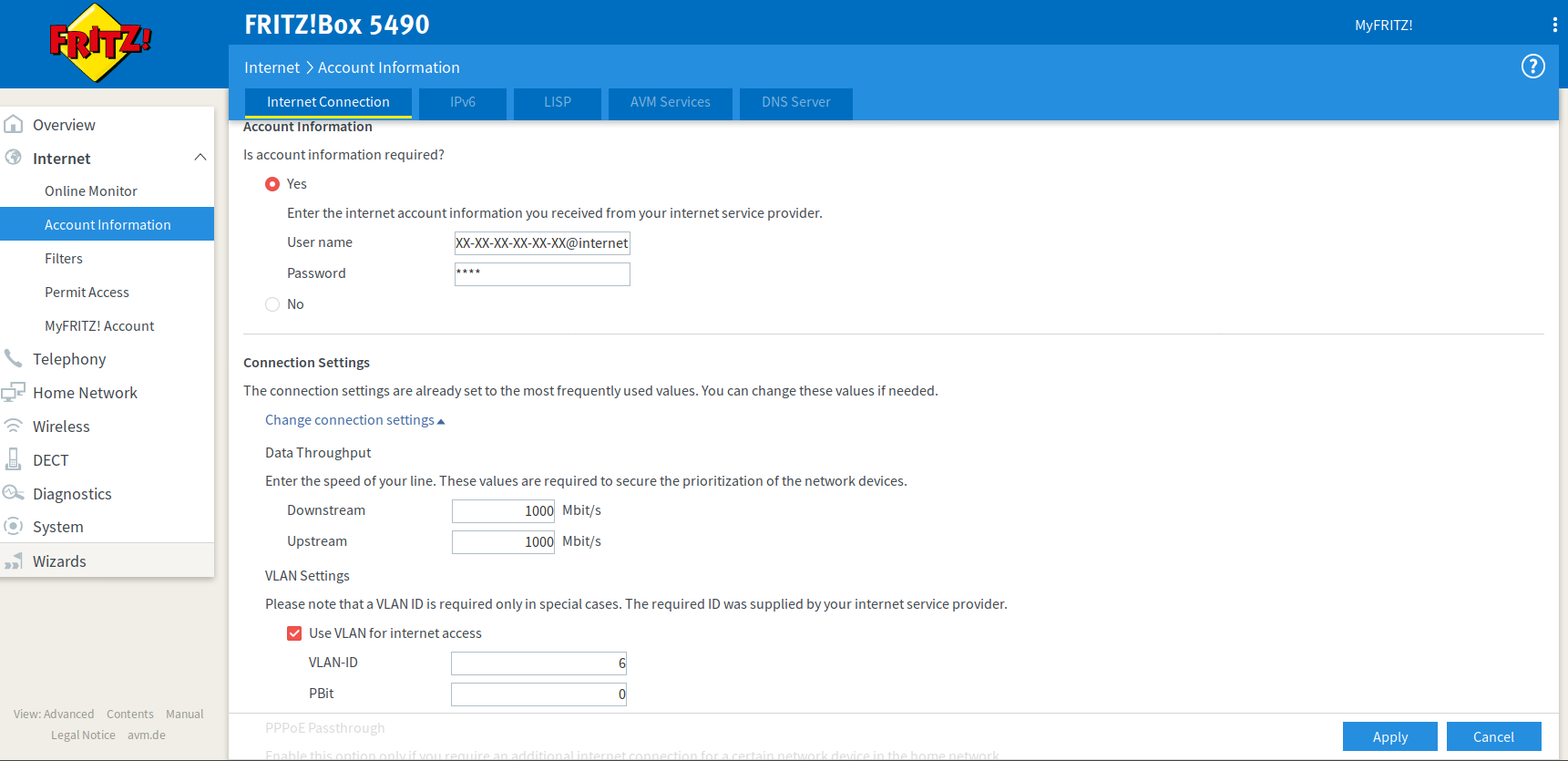The height and width of the screenshot is (761, 1568).
Task: Collapse the Internet menu chevron
Action: (200, 158)
